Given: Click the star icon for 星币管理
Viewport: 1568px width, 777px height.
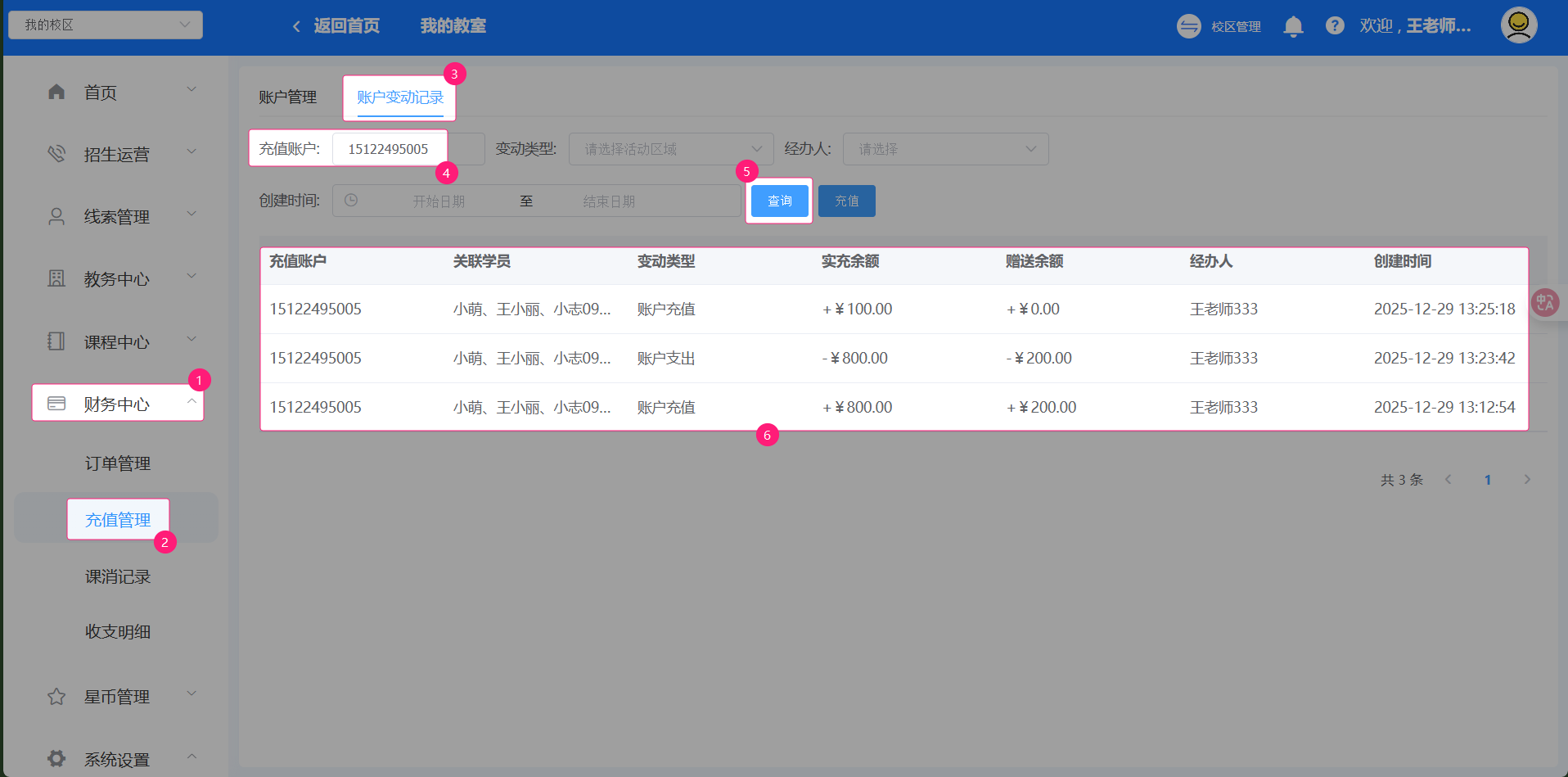Looking at the screenshot, I should click(x=56, y=697).
